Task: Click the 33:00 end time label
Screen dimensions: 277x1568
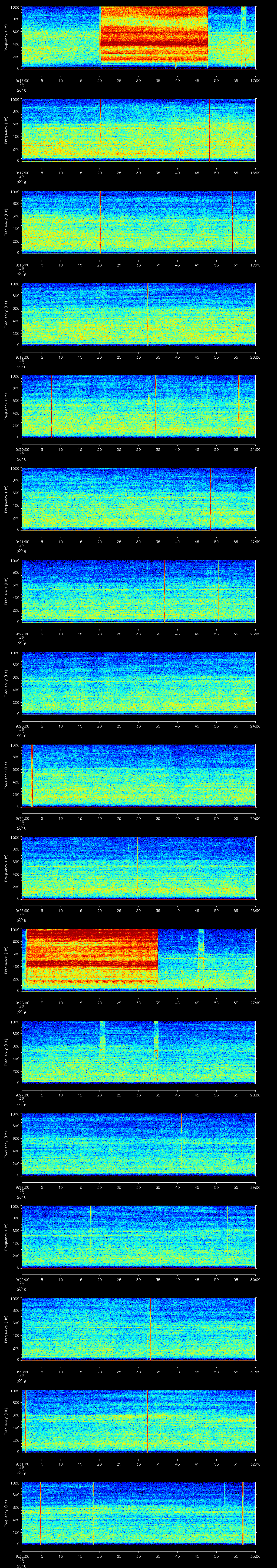Action: coord(255,1556)
